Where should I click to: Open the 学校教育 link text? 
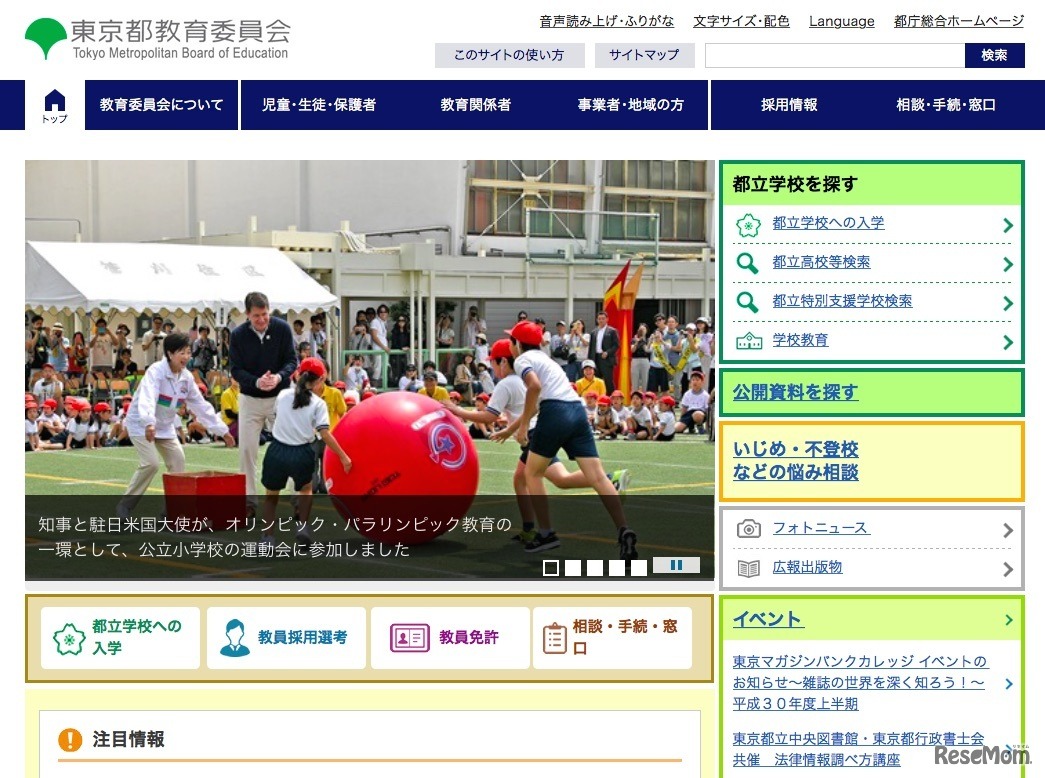coord(800,341)
